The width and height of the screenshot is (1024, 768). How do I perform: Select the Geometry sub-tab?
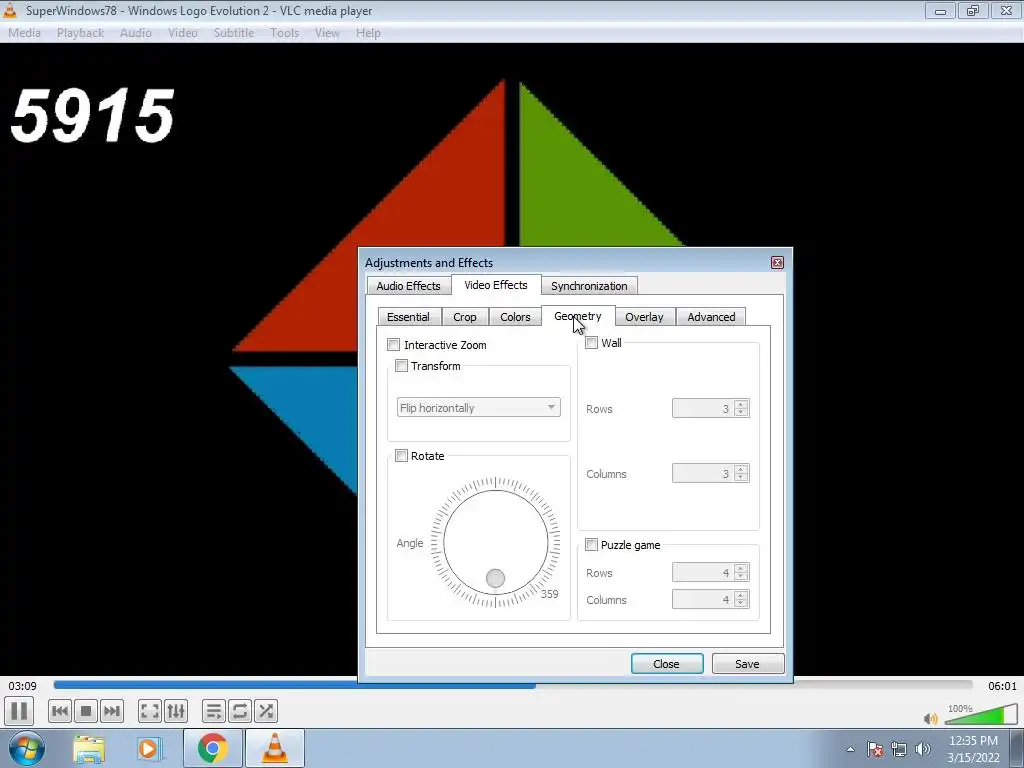click(578, 315)
